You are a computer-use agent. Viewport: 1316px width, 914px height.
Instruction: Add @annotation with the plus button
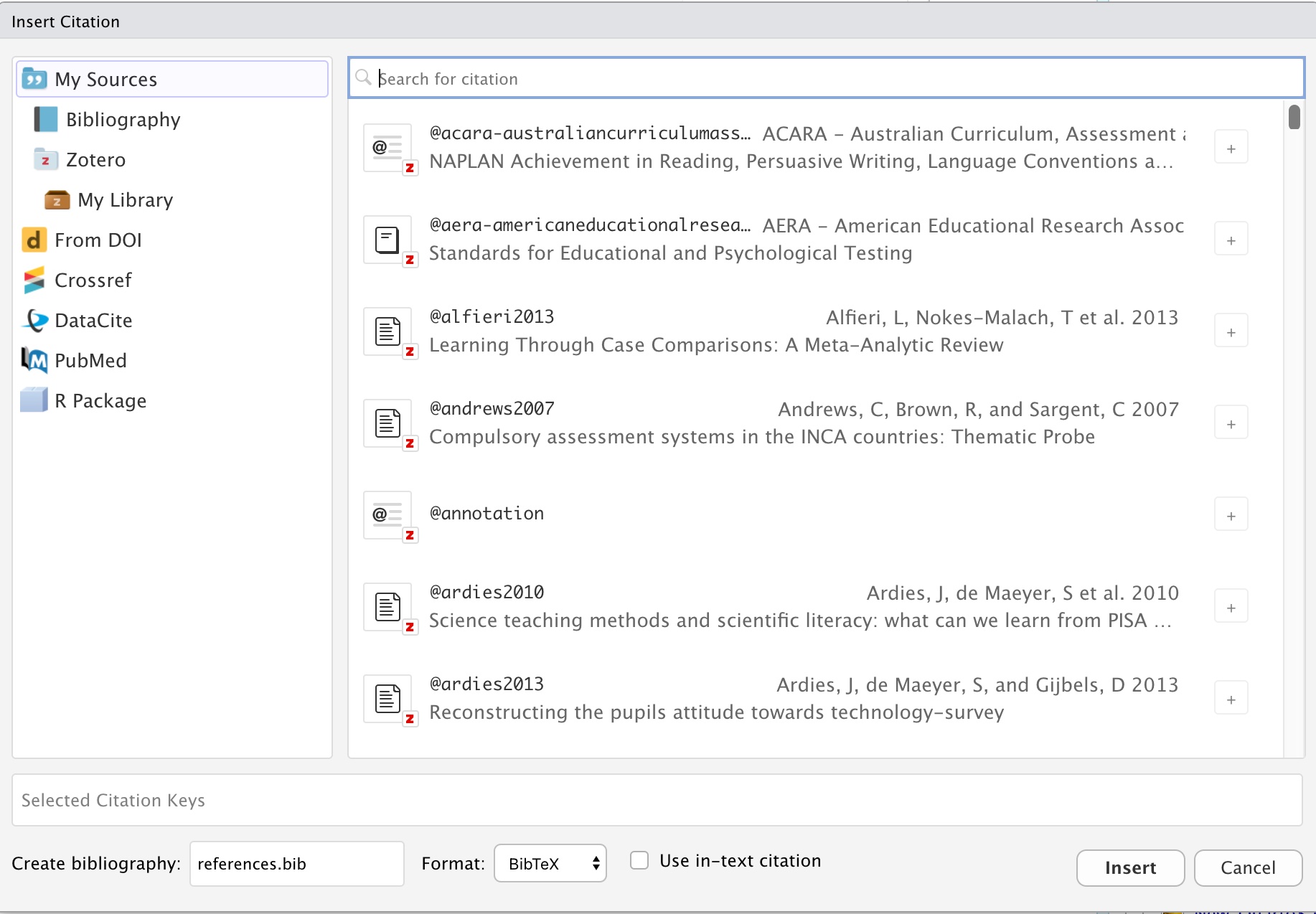coord(1231,515)
